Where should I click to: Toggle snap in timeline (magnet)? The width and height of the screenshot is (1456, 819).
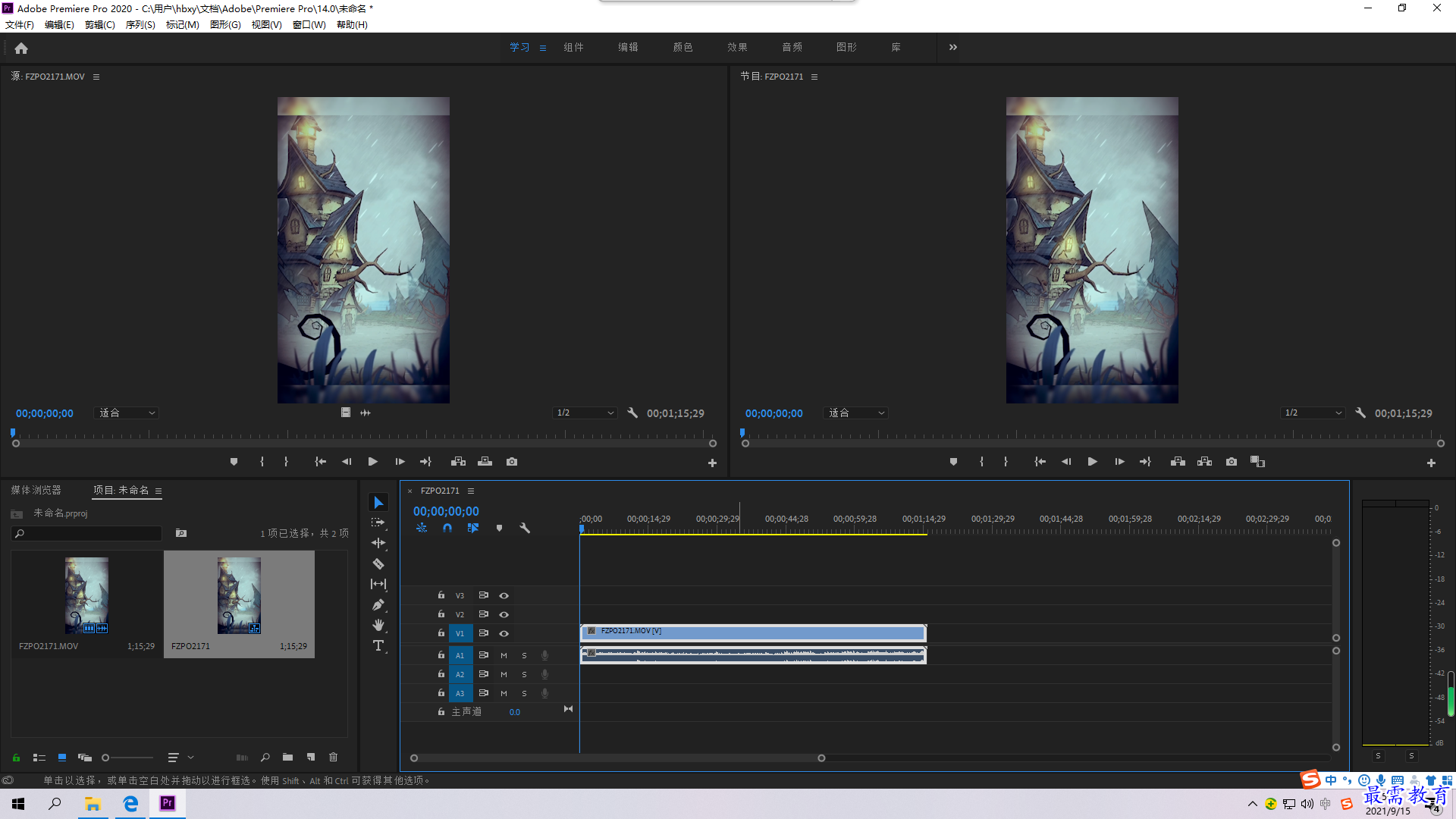coord(447,529)
